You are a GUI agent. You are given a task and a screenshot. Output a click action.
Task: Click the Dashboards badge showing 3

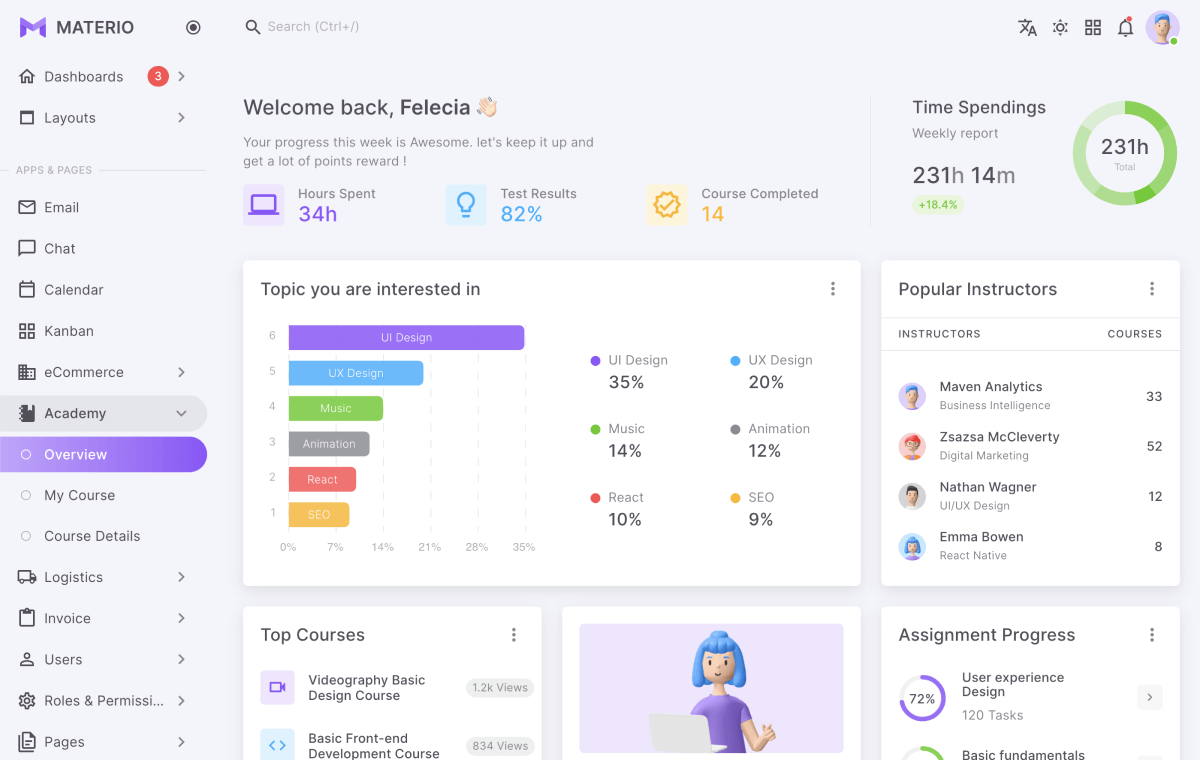158,76
